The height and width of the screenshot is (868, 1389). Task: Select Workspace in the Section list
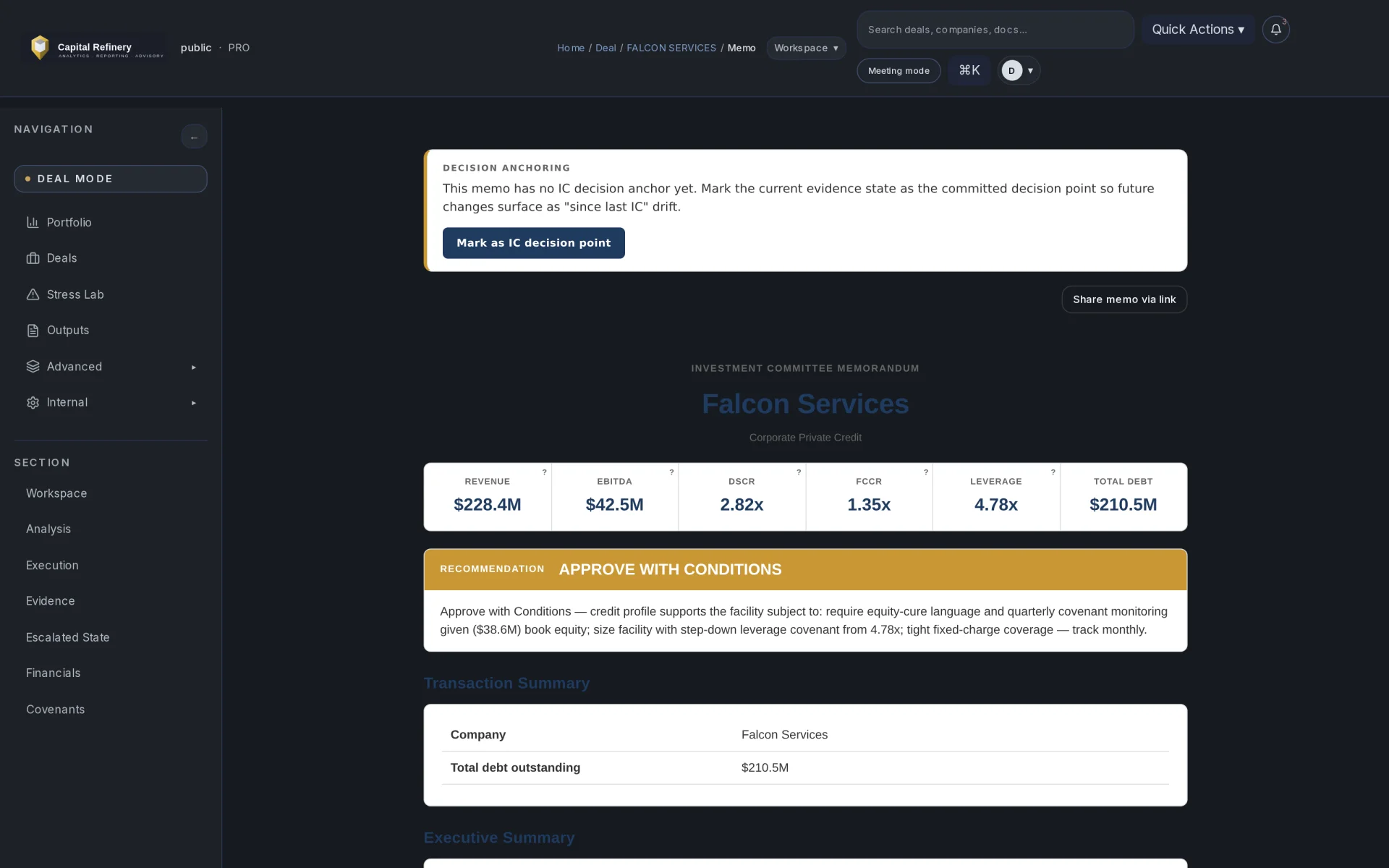[x=56, y=493]
